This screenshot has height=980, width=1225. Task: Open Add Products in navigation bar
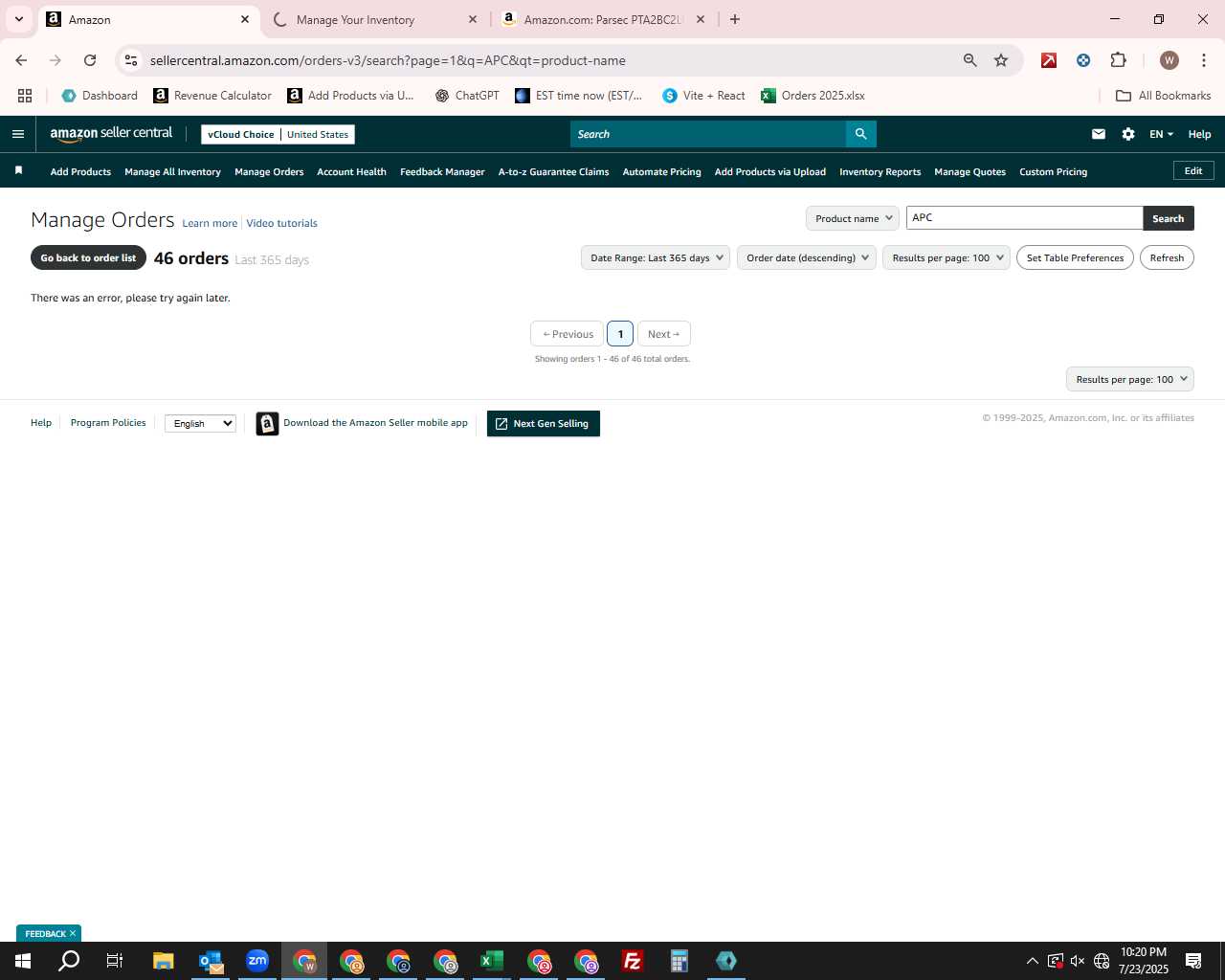(80, 171)
